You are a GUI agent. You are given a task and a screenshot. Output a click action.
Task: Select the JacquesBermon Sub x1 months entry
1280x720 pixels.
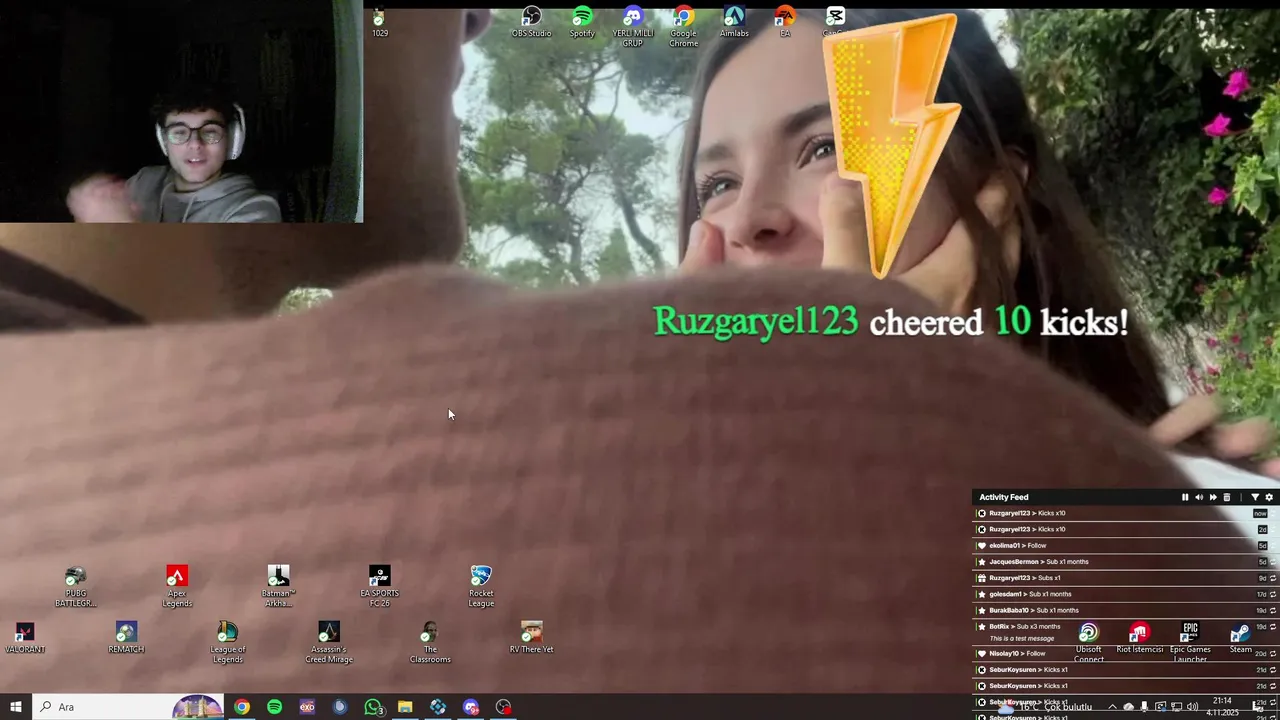pos(1125,562)
